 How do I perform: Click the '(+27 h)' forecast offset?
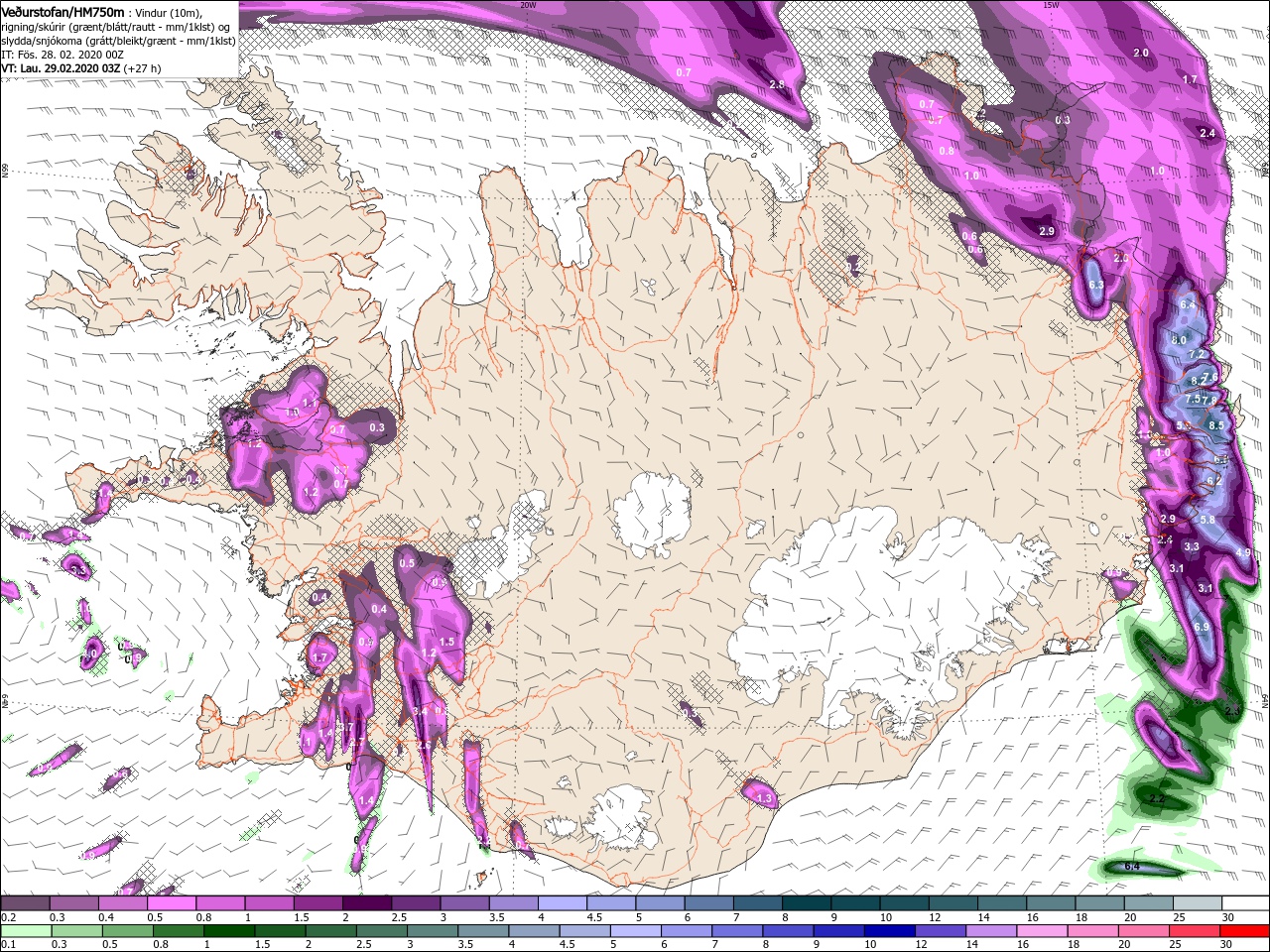(x=143, y=68)
